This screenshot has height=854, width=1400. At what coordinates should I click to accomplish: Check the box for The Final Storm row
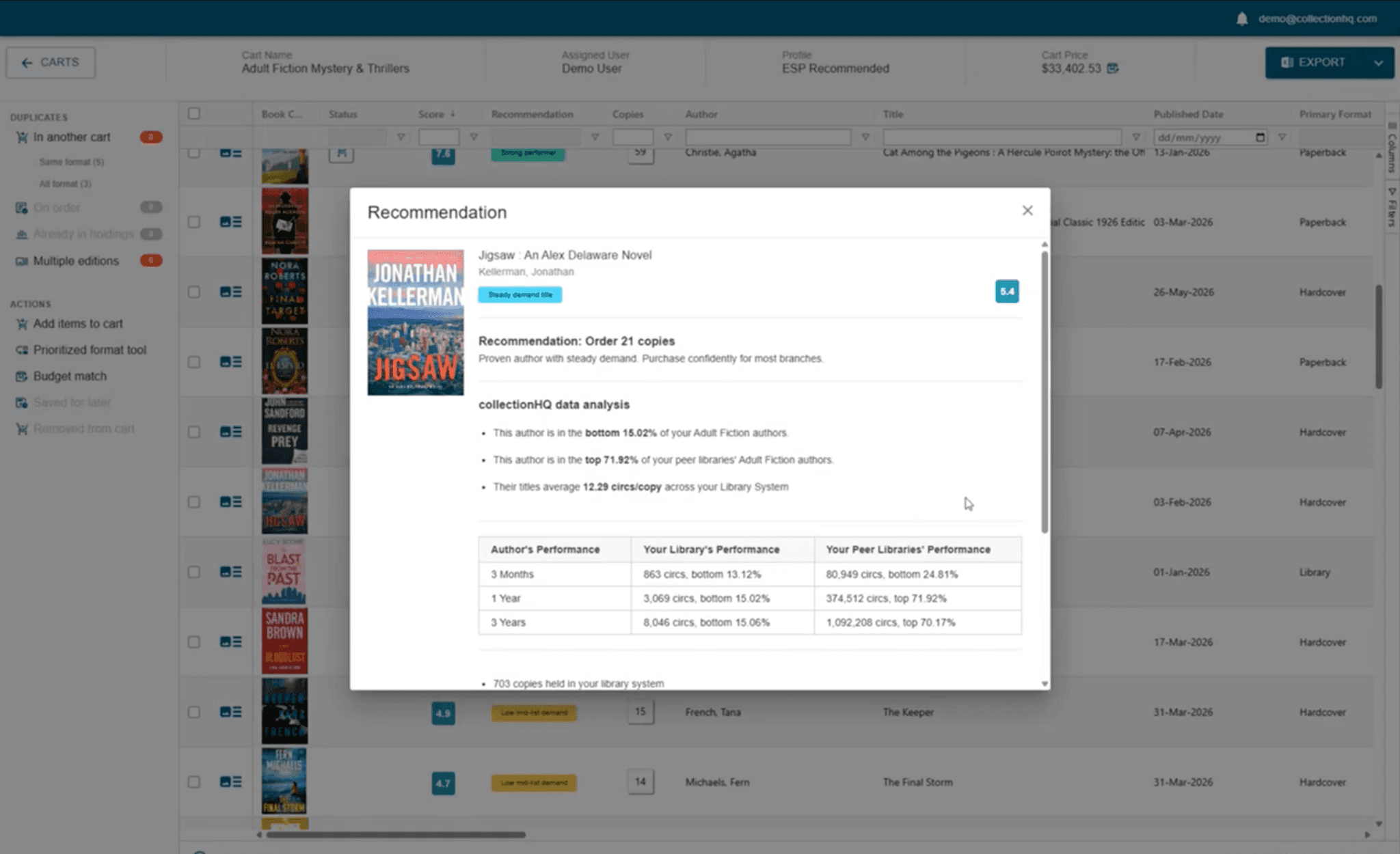(x=194, y=782)
